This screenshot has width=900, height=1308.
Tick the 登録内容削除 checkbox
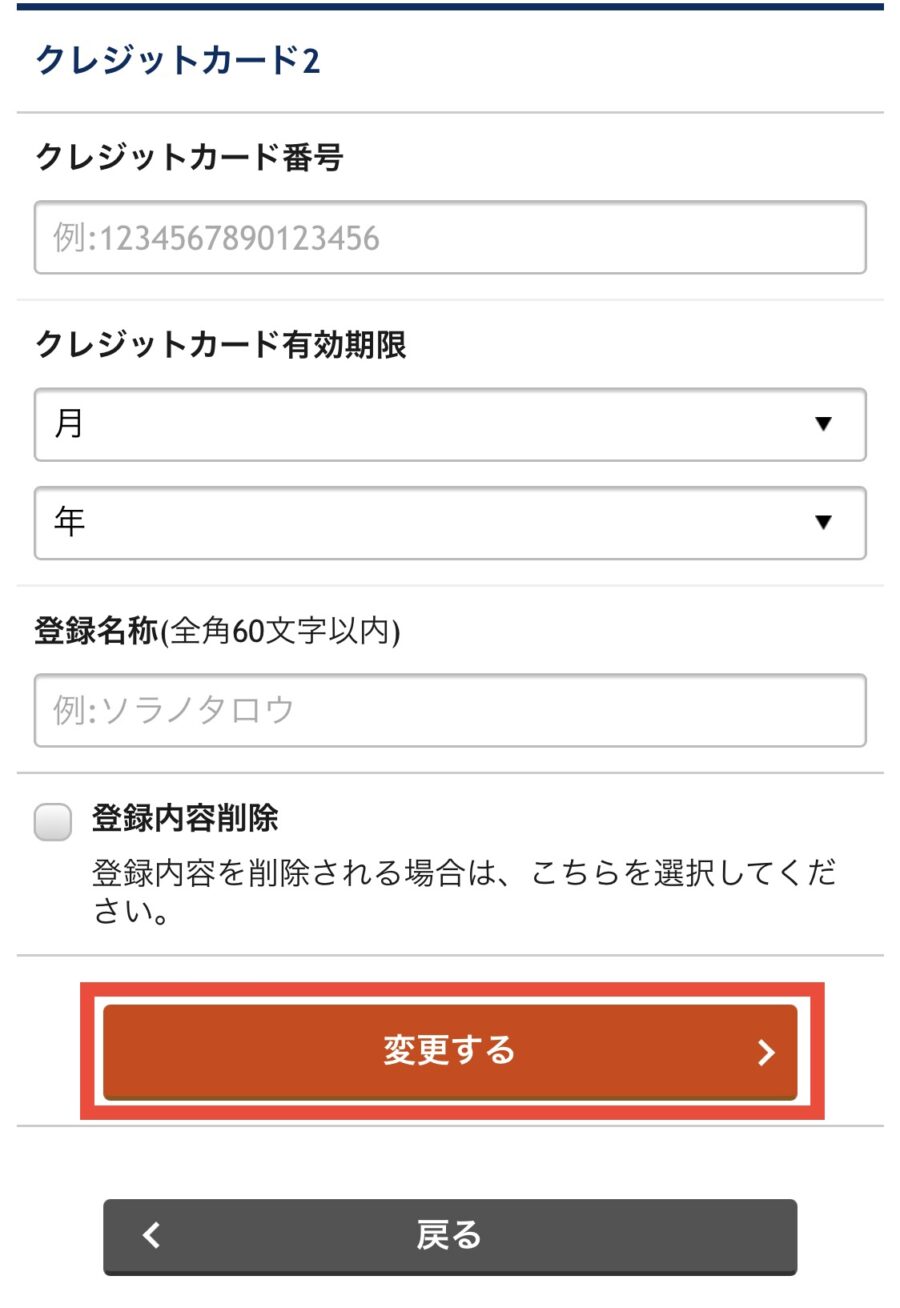click(53, 823)
